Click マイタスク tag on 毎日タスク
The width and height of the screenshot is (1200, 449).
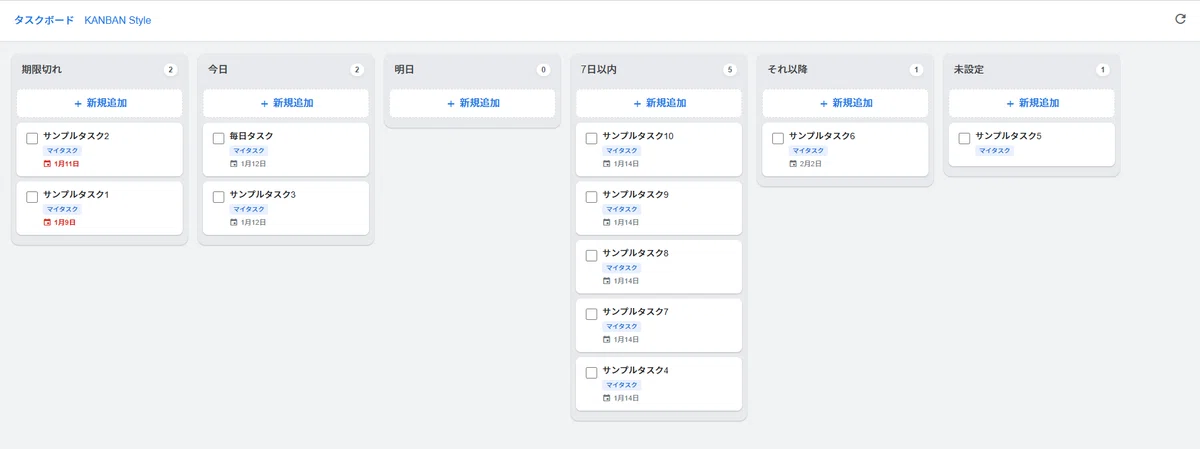(x=249, y=150)
